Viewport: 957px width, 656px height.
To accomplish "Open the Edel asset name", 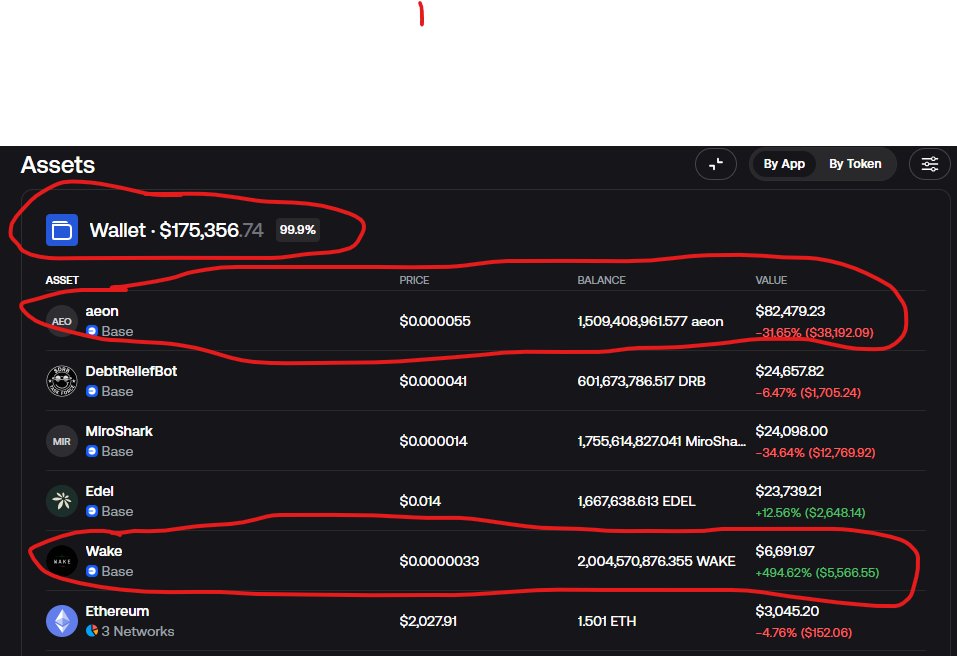I will pyautogui.click(x=99, y=491).
